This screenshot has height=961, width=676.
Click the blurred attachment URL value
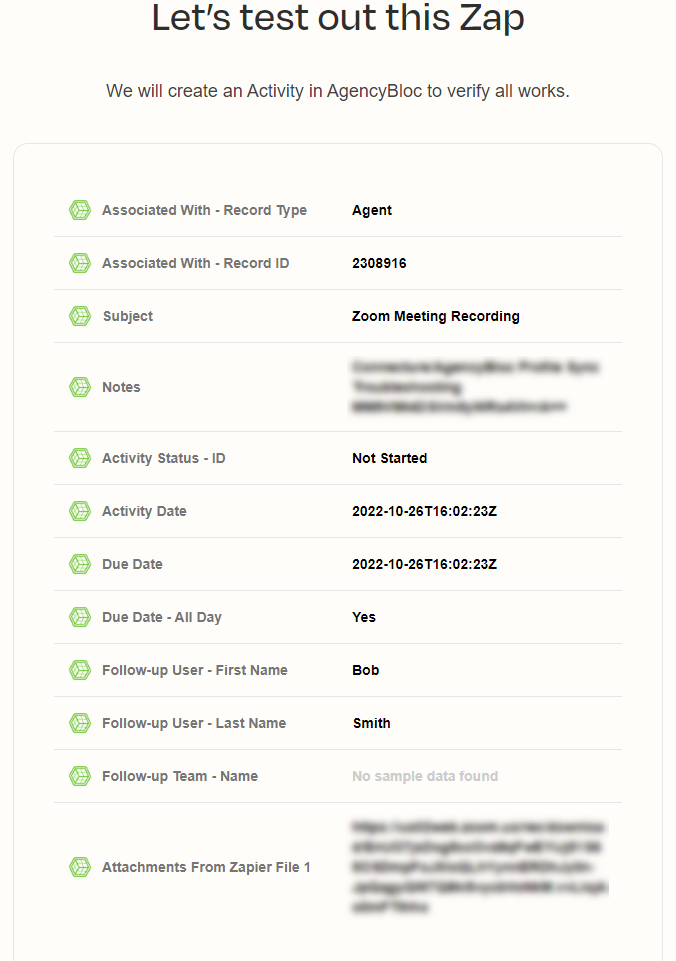pos(479,867)
